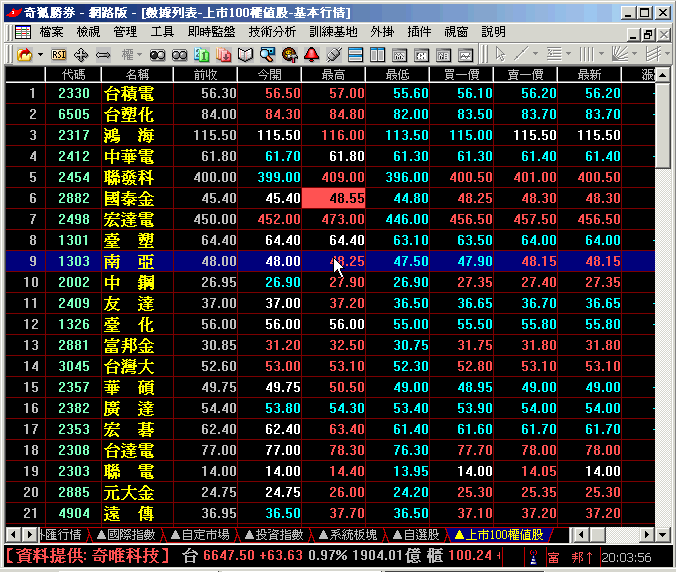Expand the channel lines tool dropdown arrow

pyautogui.click(x=667, y=54)
